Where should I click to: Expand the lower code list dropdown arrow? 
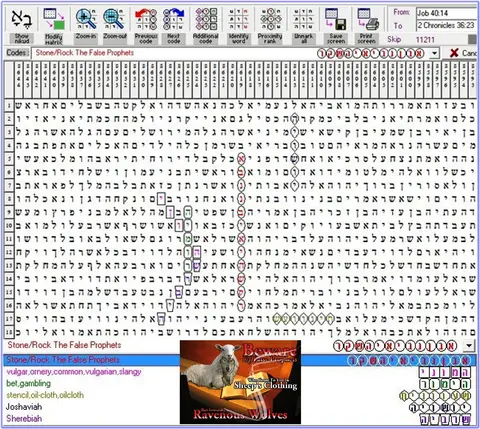[469, 346]
